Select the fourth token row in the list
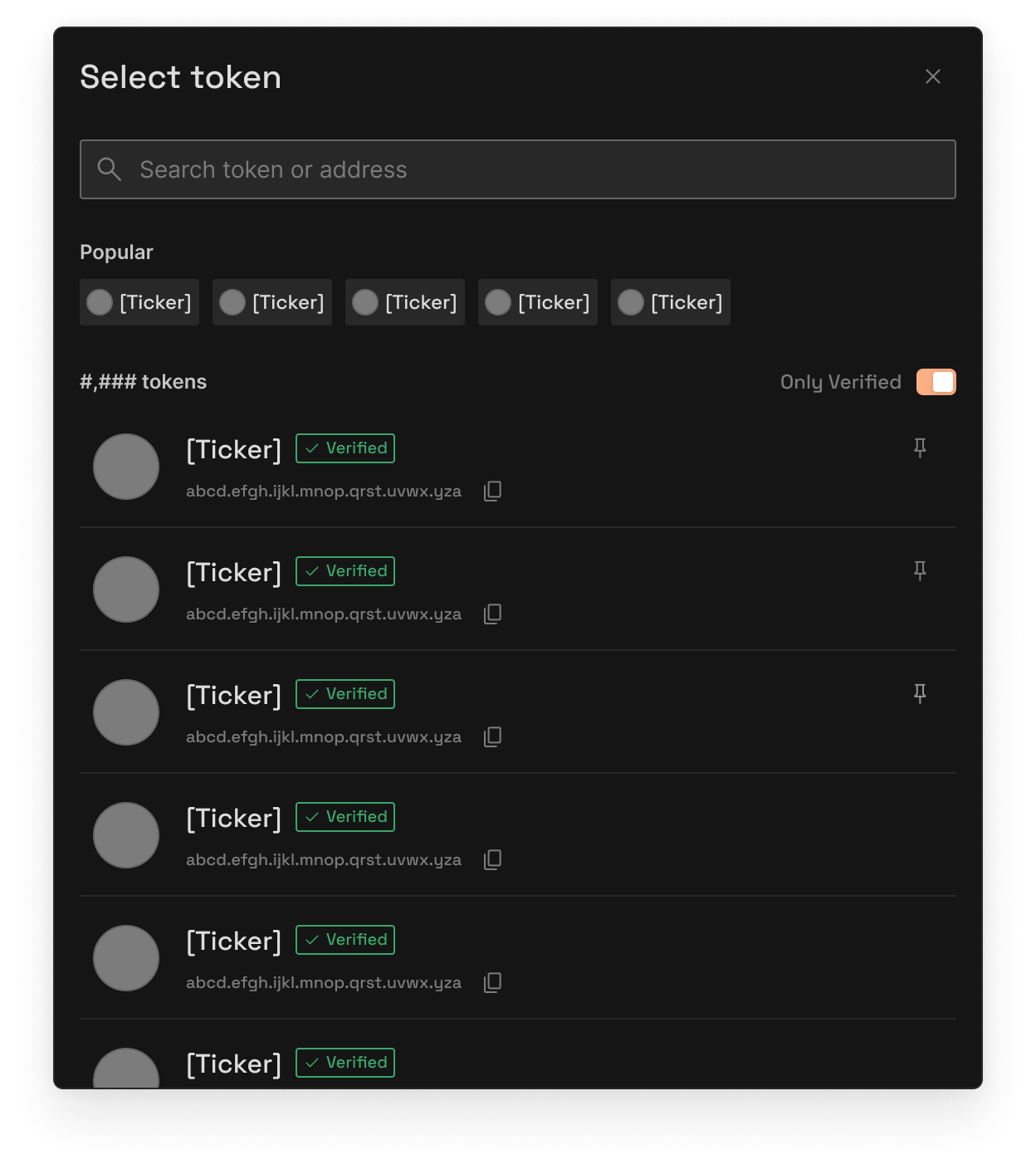Screen dimensions: 1036x1169 pos(518,835)
